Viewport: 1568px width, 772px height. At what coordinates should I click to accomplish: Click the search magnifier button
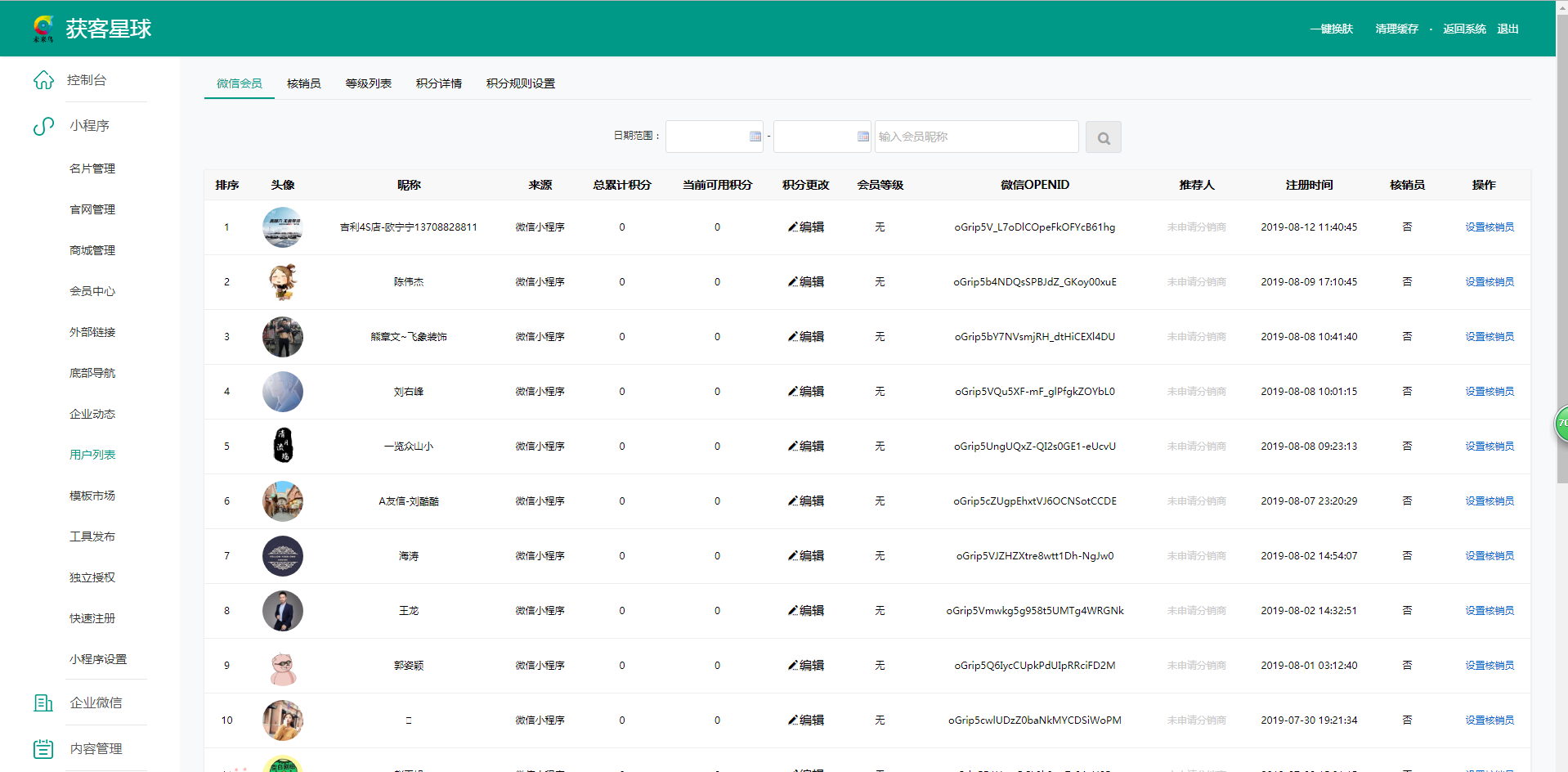click(x=1103, y=137)
